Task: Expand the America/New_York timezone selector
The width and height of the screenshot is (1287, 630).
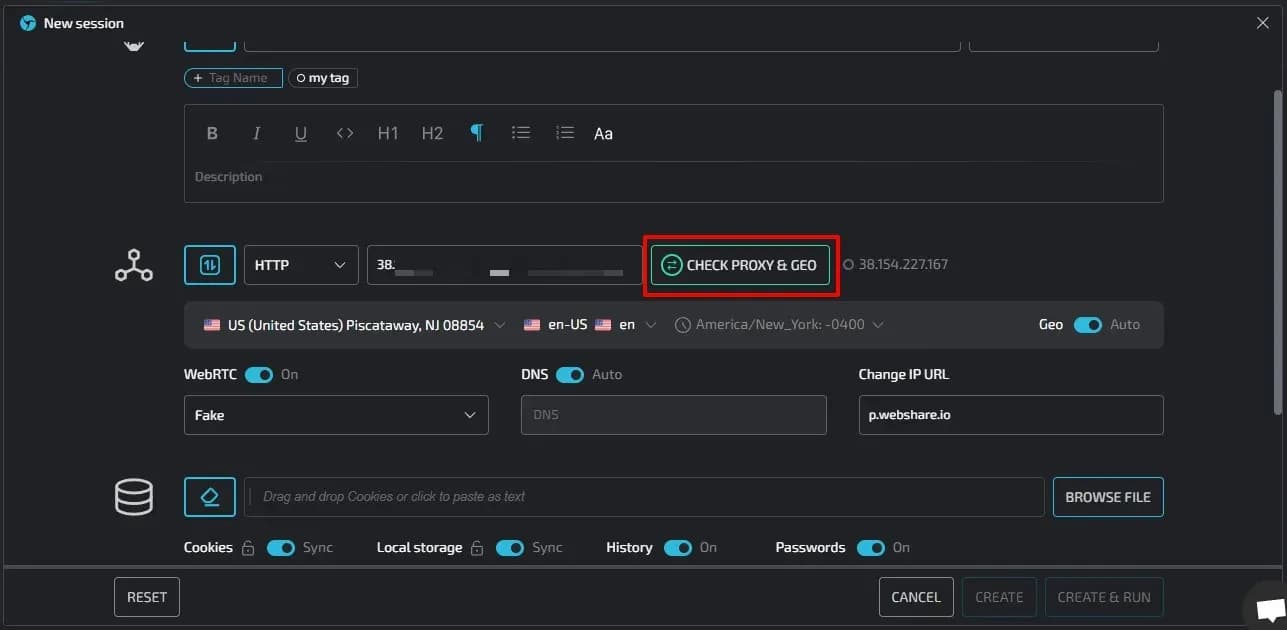Action: click(x=779, y=324)
